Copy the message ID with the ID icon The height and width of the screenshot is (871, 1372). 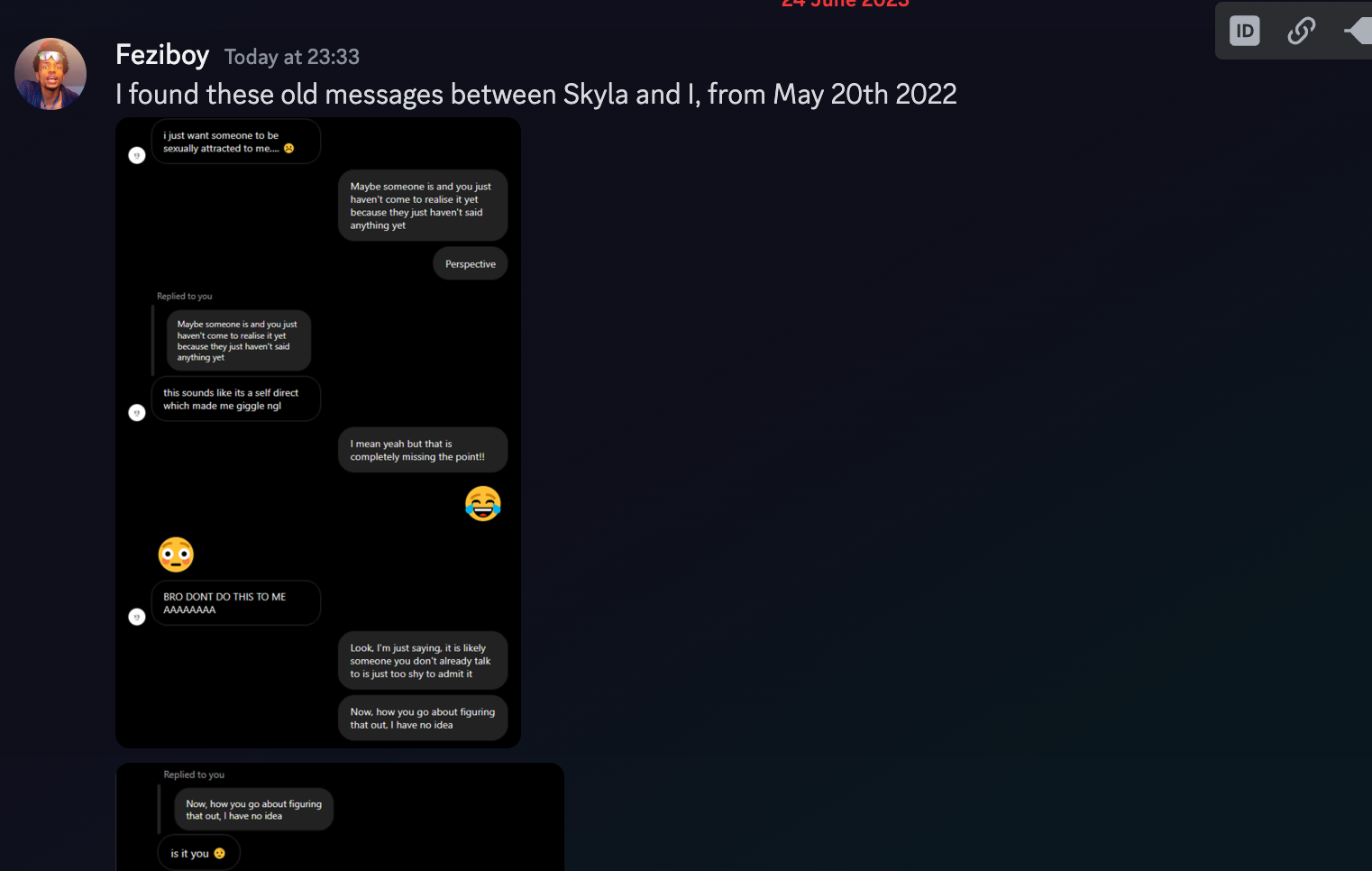(1244, 32)
